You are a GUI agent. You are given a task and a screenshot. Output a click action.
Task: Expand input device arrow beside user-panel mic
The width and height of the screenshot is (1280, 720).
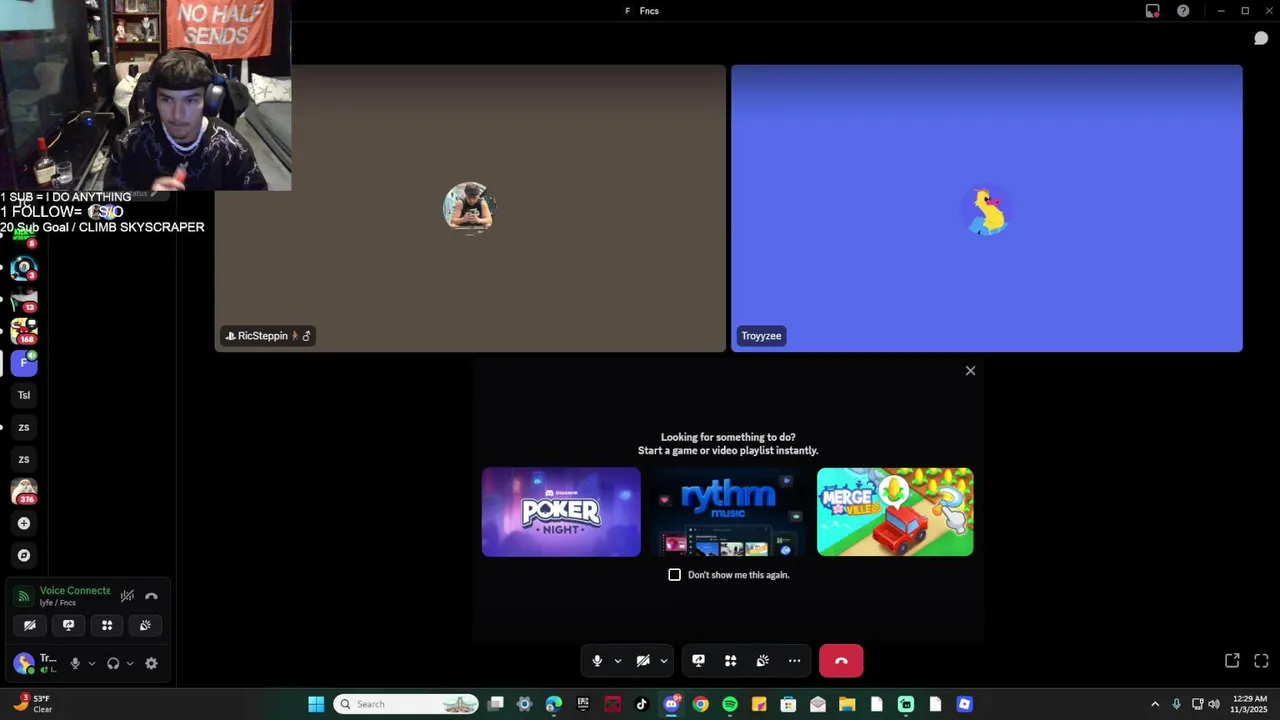tap(91, 663)
